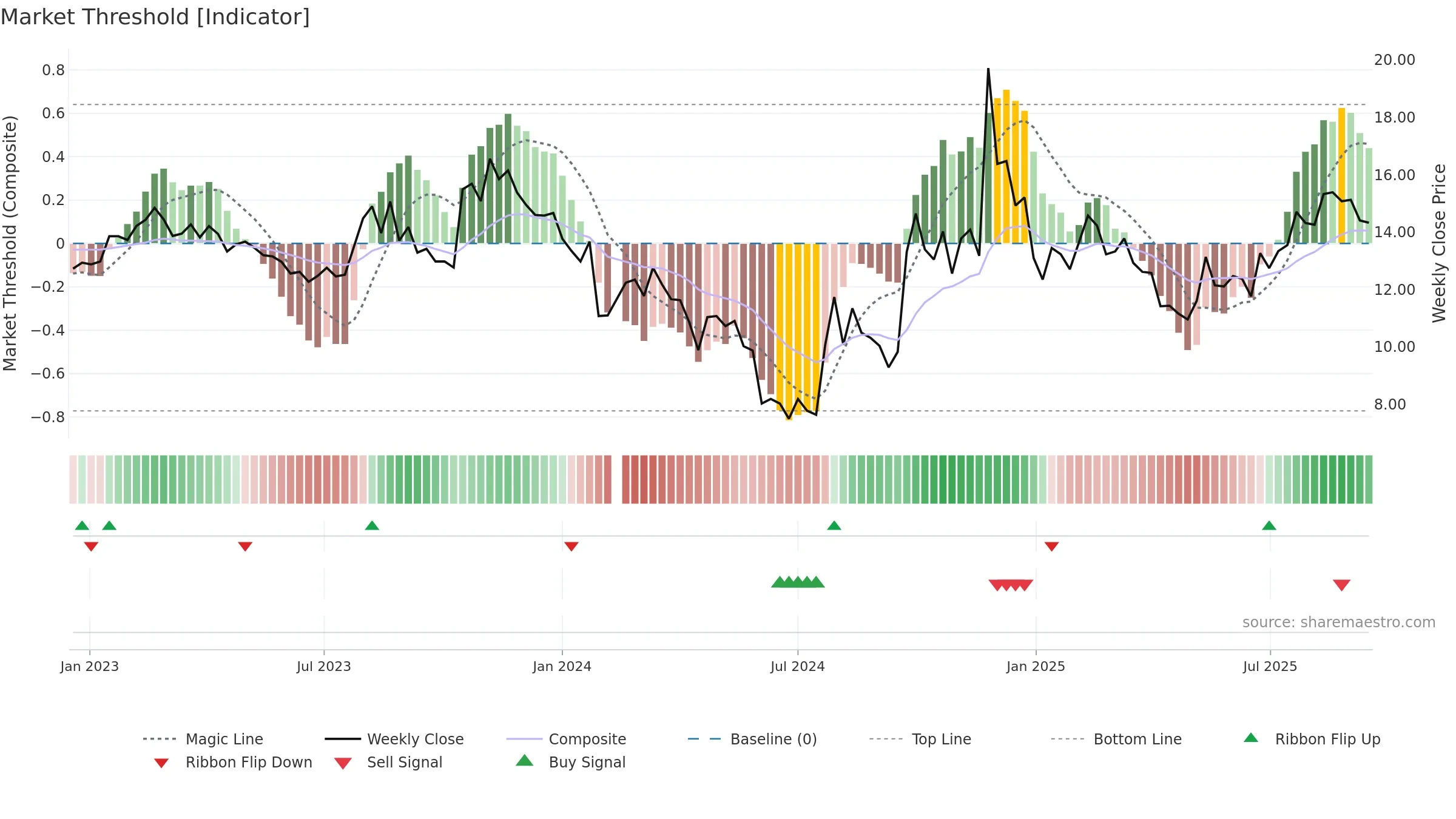Click the ribbon flip down marker after Jan 2025
Image resolution: width=1456 pixels, height=819 pixels.
(x=1052, y=547)
